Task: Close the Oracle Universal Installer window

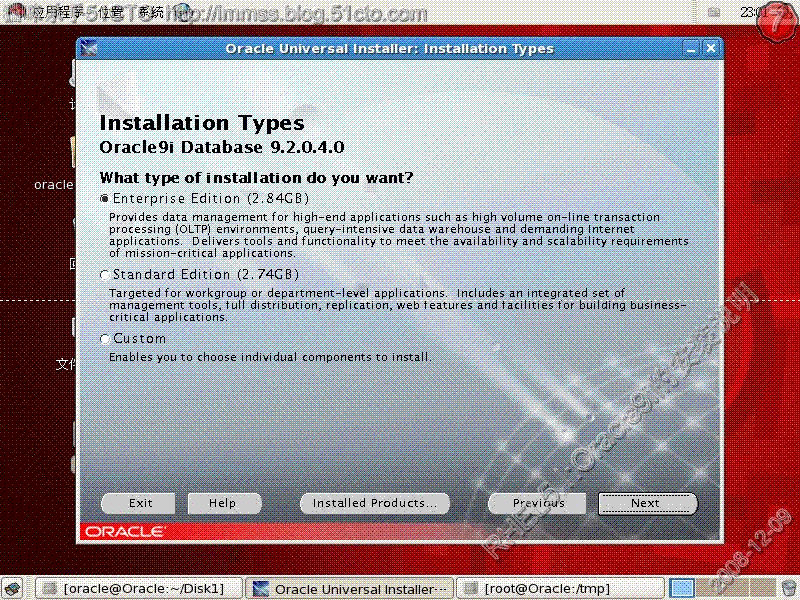Action: tap(711, 48)
